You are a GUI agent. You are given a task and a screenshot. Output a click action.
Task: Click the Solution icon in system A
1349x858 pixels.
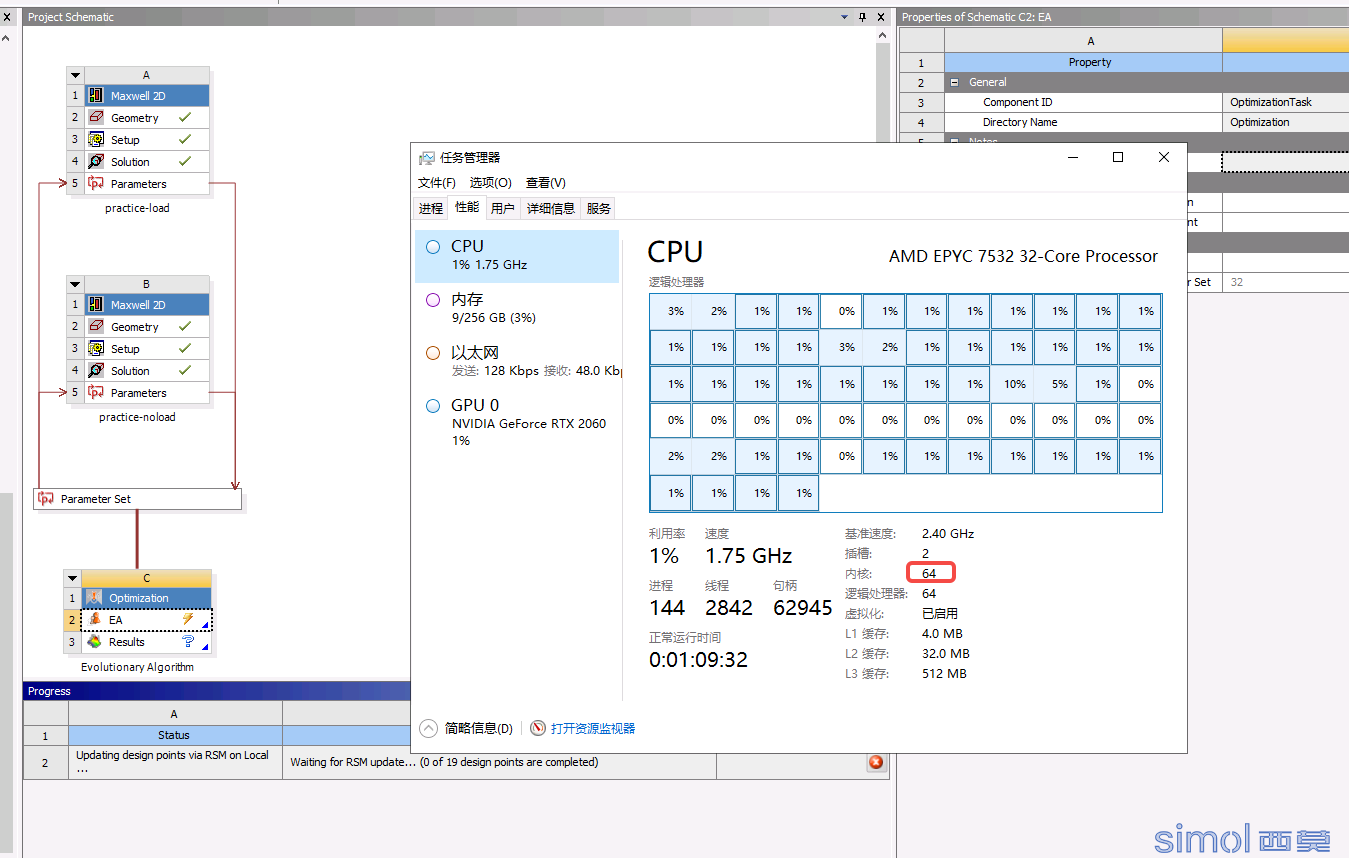tap(96, 162)
